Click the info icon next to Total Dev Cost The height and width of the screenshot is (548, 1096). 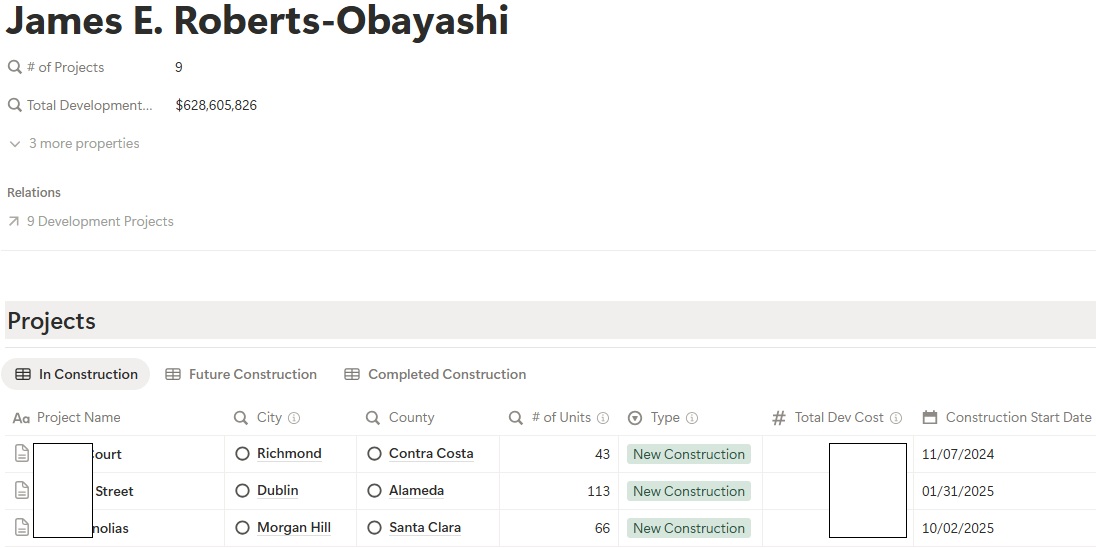896,418
